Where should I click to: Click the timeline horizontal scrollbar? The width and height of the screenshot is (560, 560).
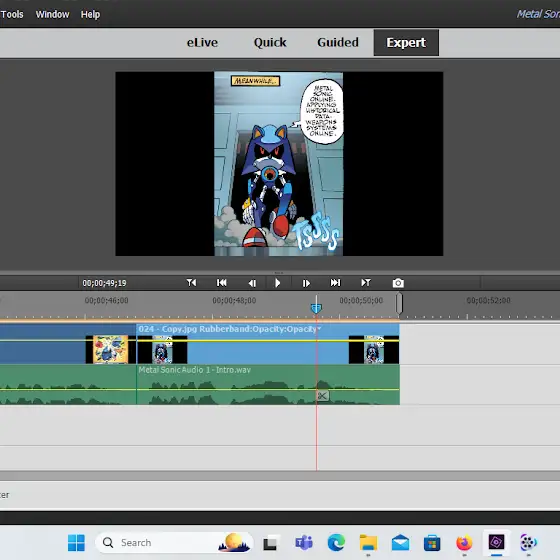click(x=280, y=476)
